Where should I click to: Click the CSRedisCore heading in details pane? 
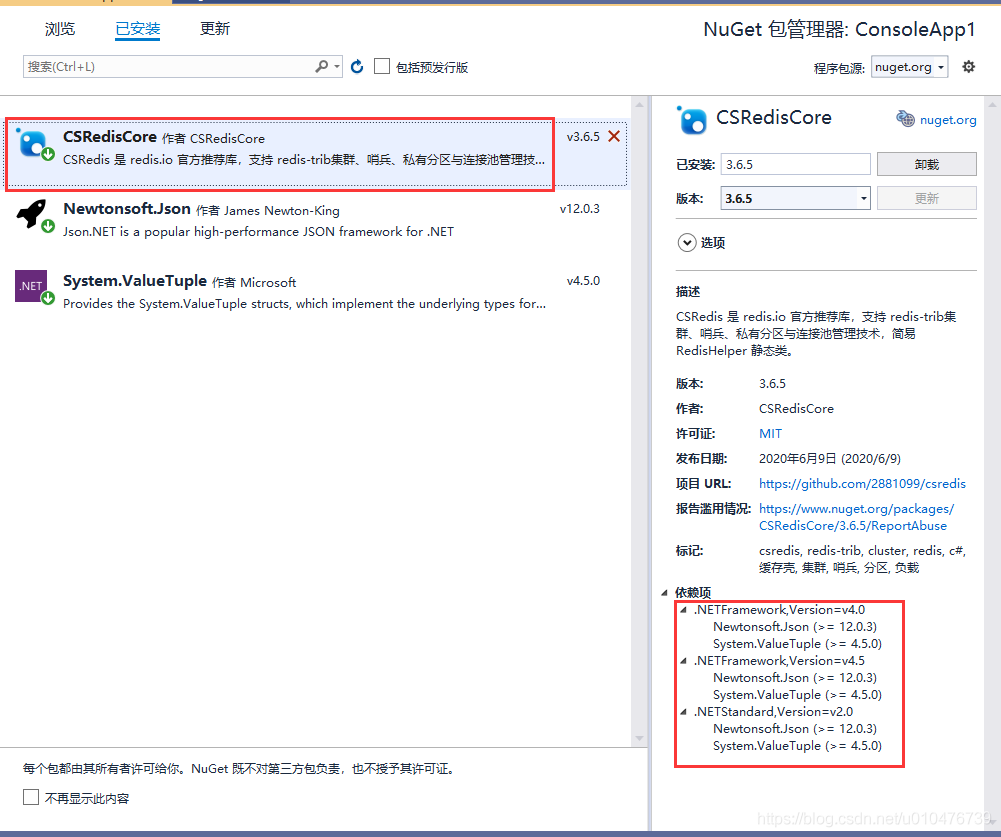click(x=774, y=117)
